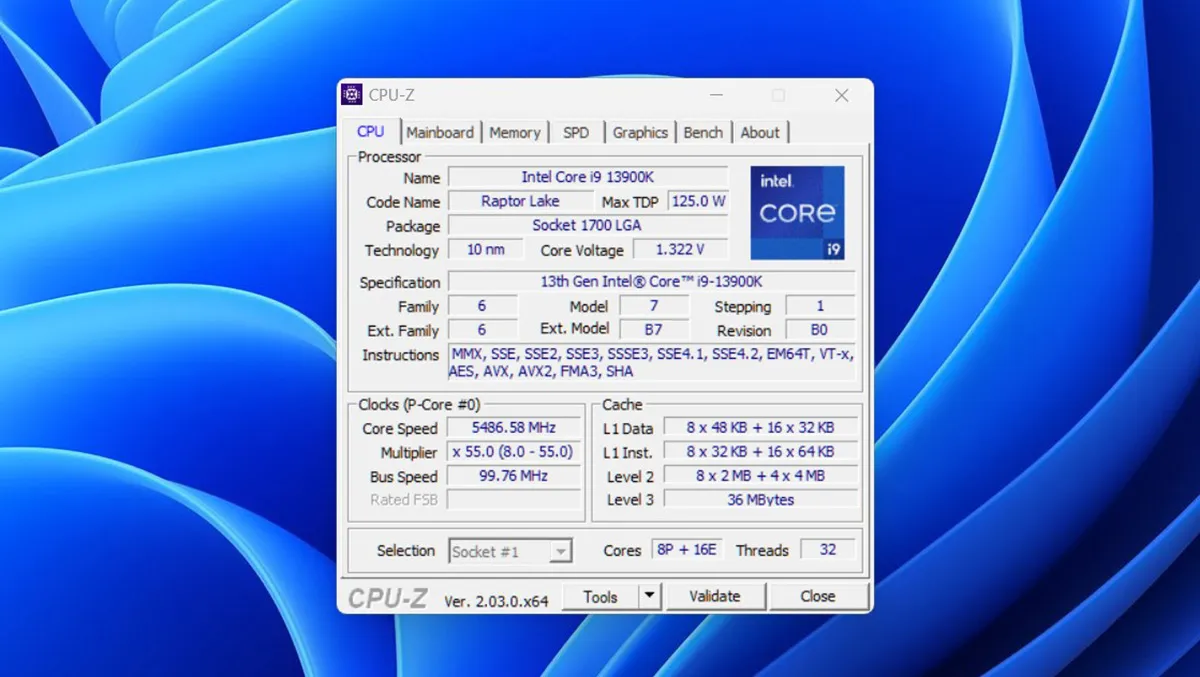Close CPU-Z using title bar X
This screenshot has height=677, width=1200.
(842, 95)
